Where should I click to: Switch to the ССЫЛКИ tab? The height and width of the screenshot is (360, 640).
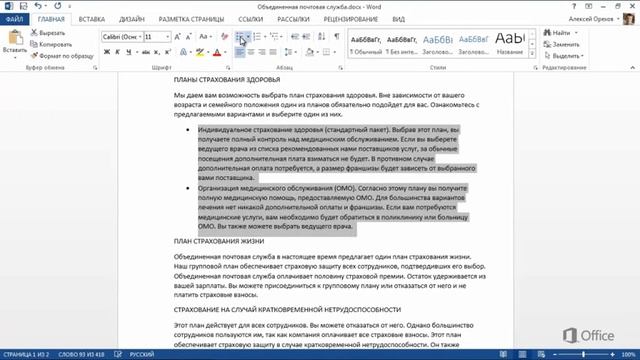tap(251, 19)
